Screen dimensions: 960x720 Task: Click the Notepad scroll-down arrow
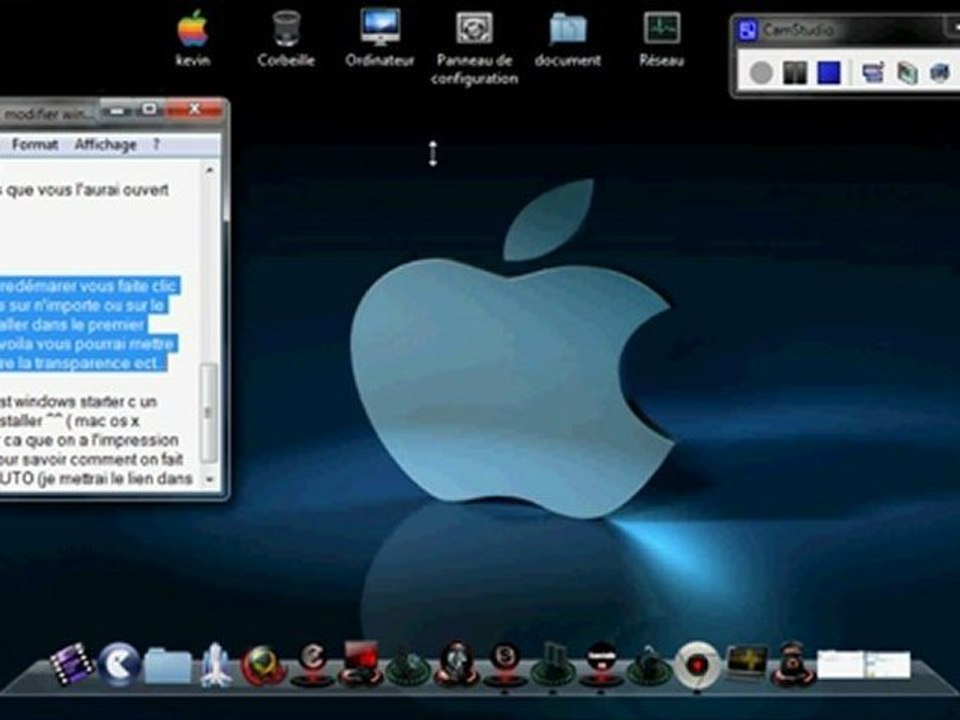coord(209,479)
